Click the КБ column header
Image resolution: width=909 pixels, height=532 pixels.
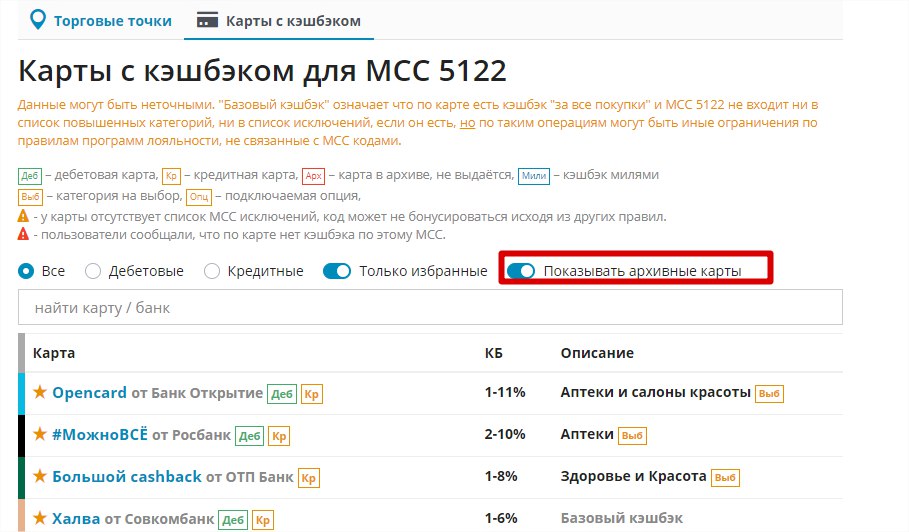[493, 353]
